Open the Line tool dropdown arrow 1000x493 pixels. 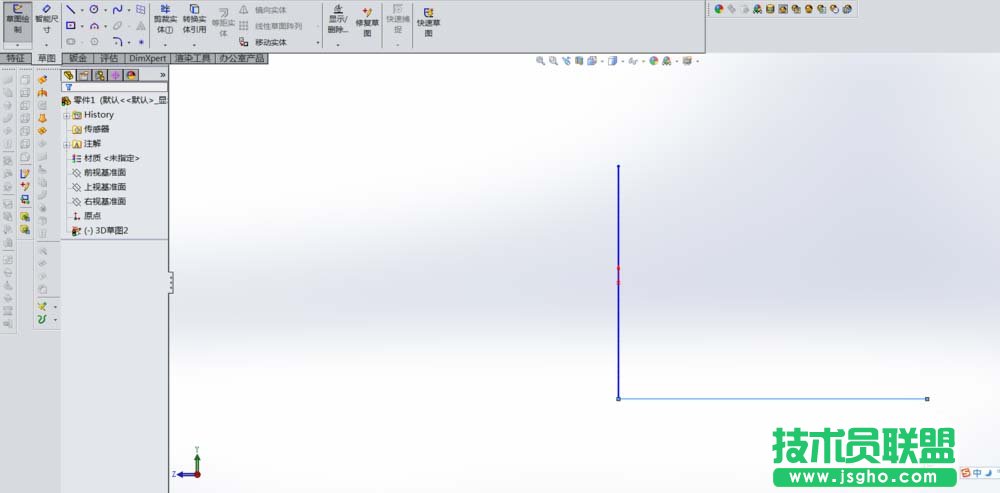point(82,10)
